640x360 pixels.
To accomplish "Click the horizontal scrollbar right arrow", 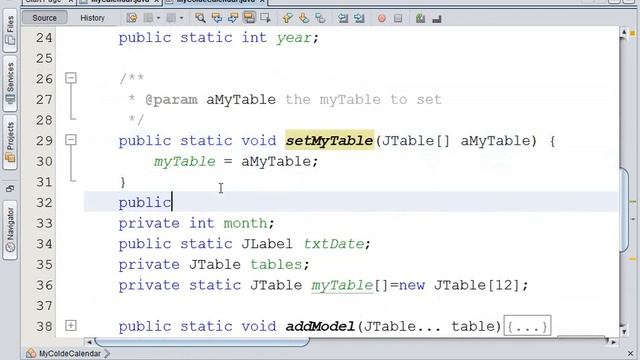I will tap(613, 342).
